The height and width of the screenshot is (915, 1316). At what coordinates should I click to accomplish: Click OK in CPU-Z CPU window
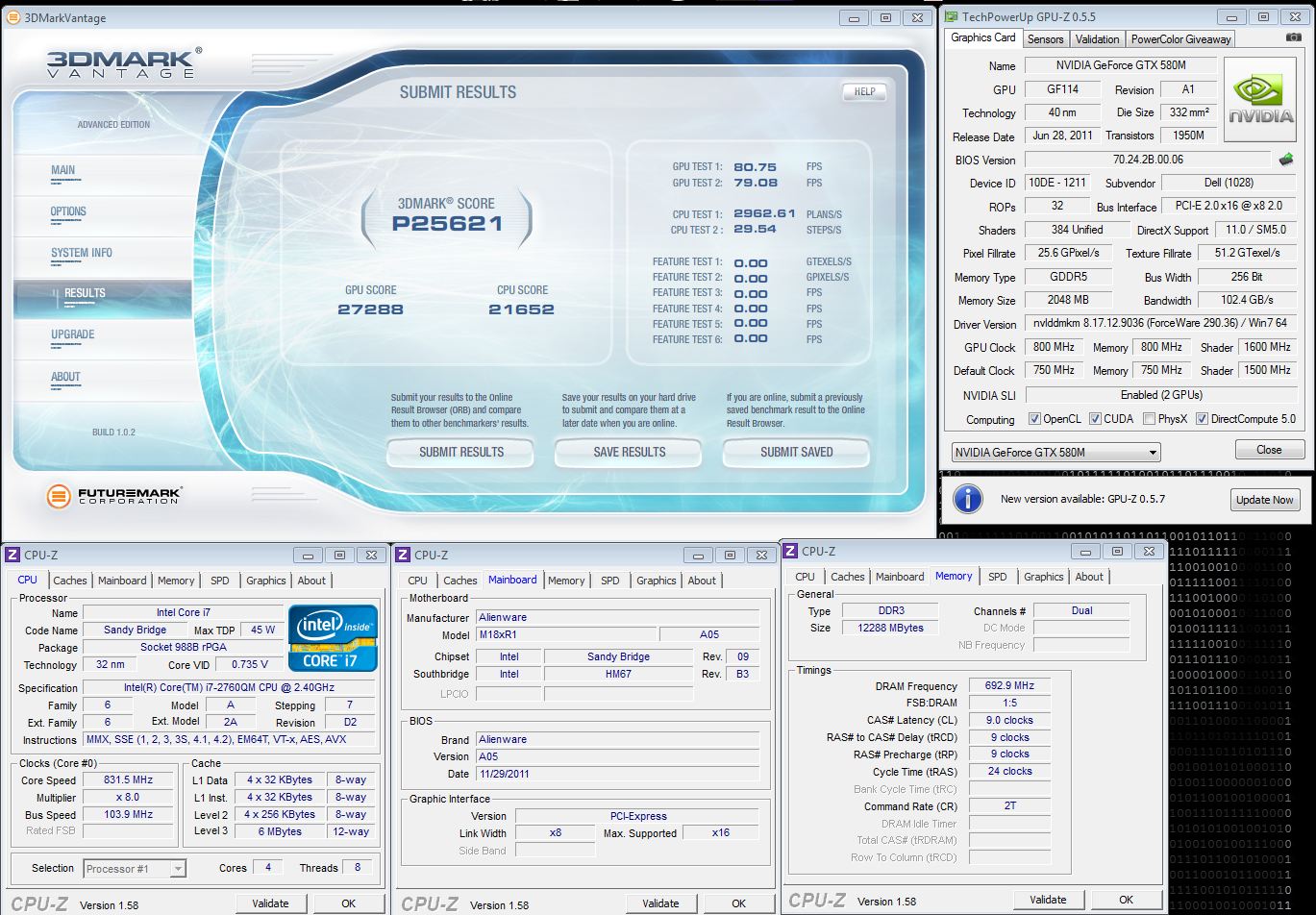click(348, 903)
